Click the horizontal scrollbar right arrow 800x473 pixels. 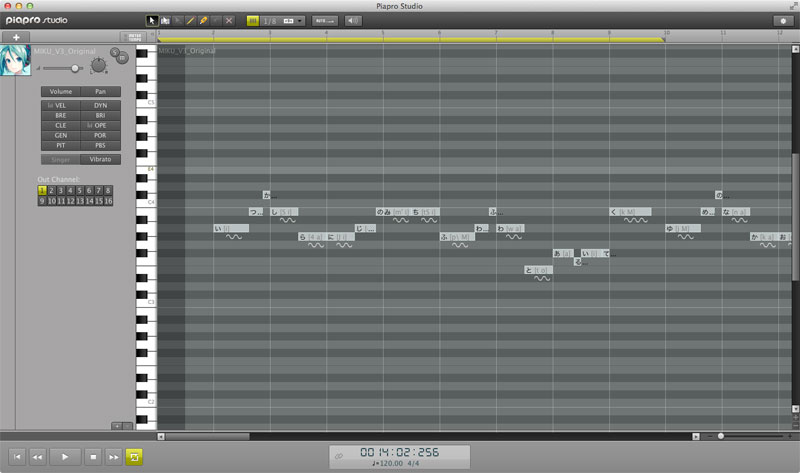(696, 436)
